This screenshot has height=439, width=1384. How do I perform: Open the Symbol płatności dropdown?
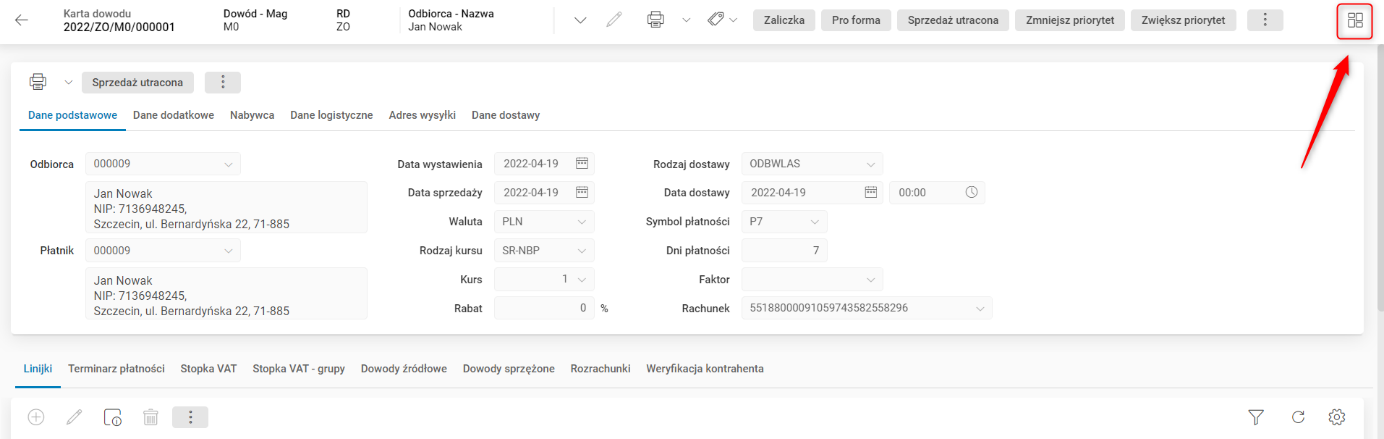[x=815, y=221]
